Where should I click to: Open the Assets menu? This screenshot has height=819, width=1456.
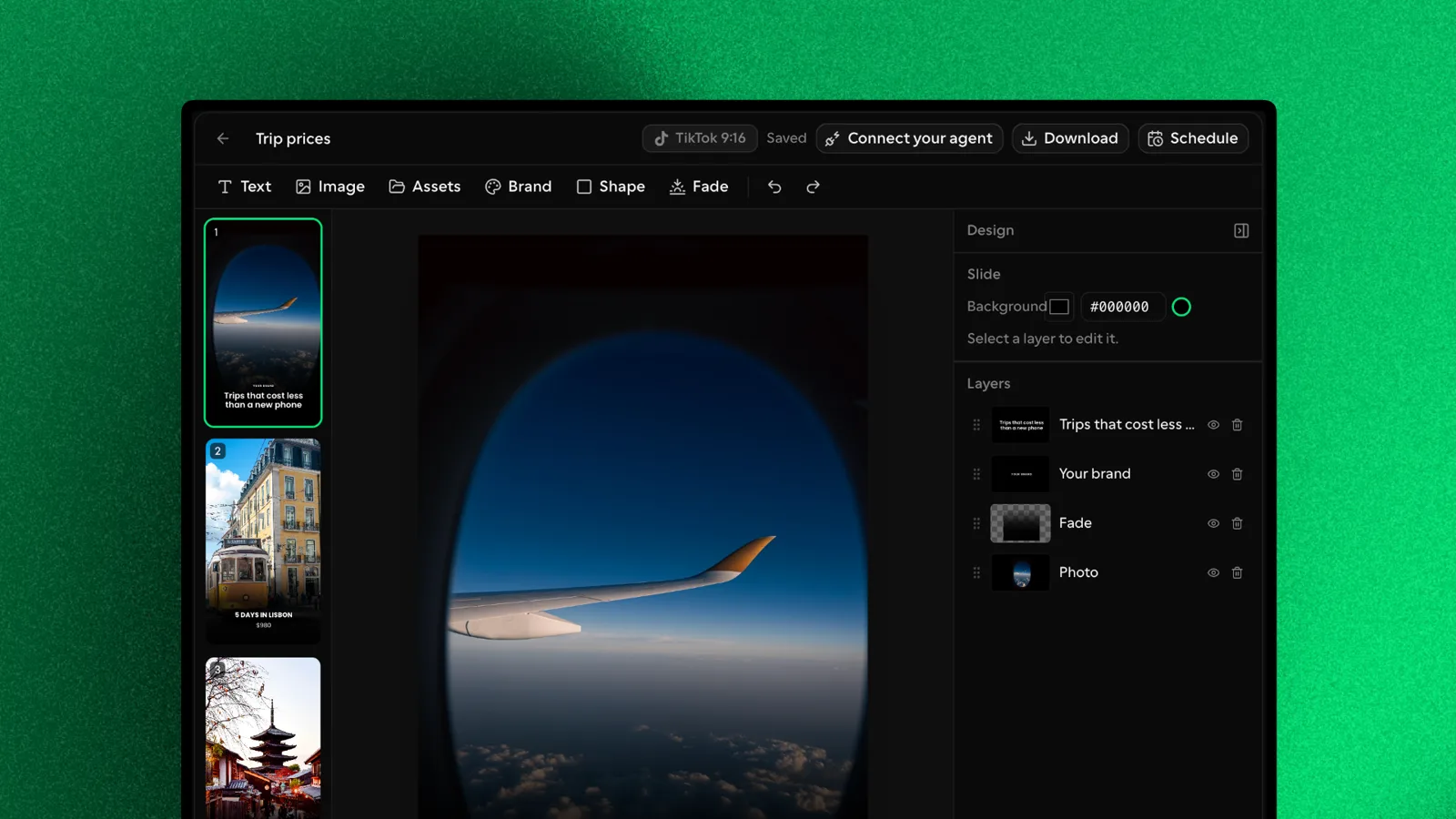click(x=425, y=187)
